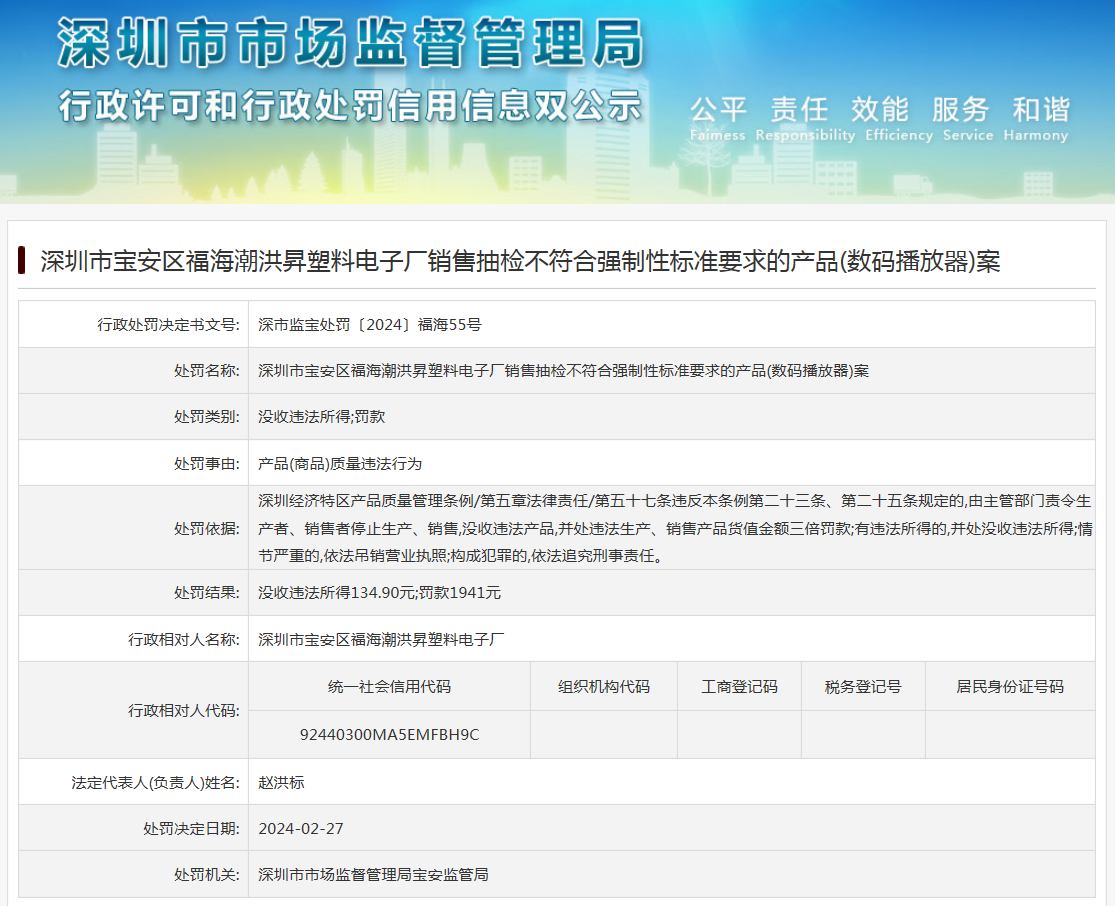Click the 法定代表人(负责人)姓名 row label

click(156, 782)
